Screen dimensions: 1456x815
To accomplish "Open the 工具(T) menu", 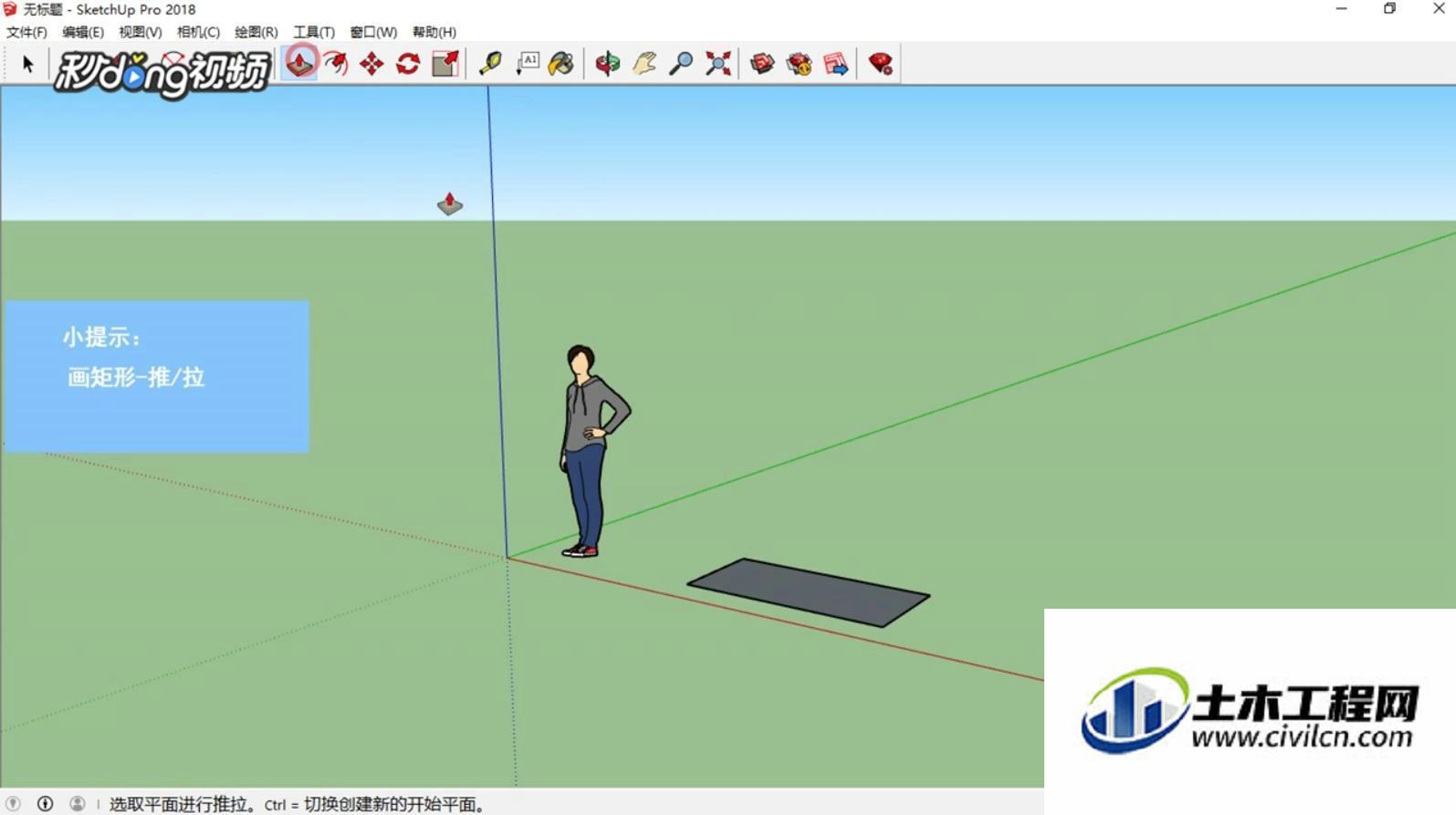I will coord(313,32).
